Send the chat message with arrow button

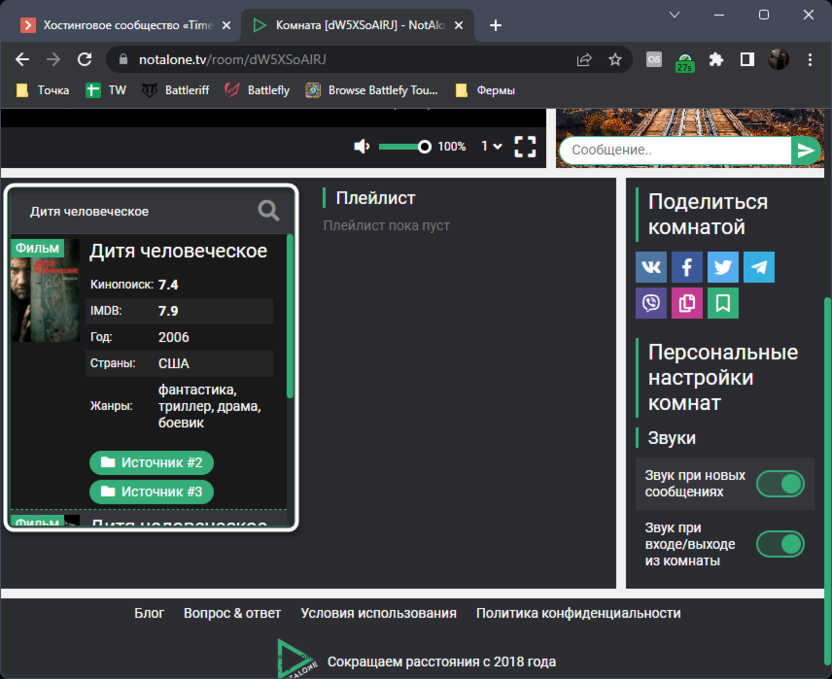coord(805,150)
